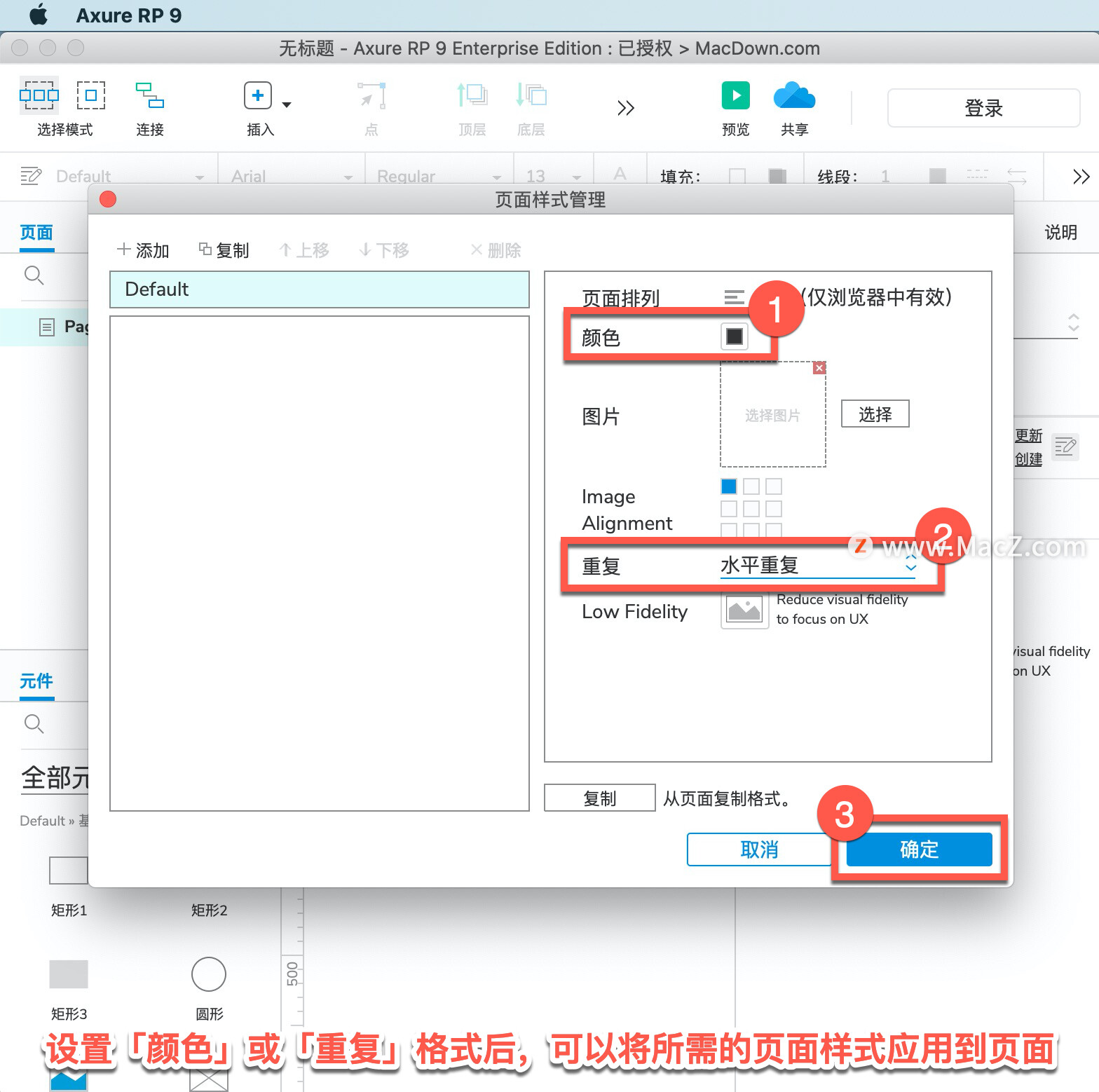Click the 登录 login button

[x=983, y=108]
